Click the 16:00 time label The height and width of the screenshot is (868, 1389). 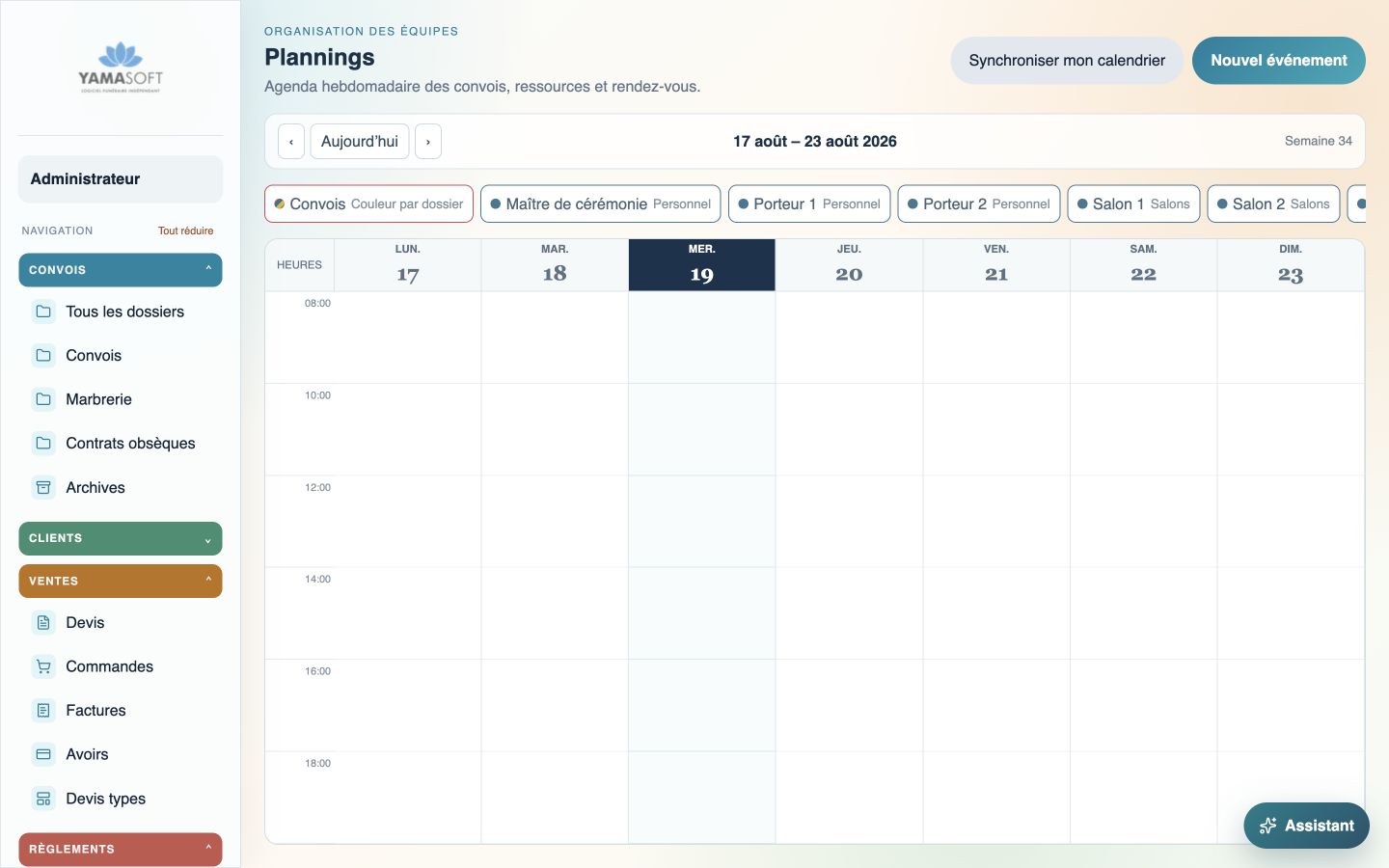coord(317,671)
